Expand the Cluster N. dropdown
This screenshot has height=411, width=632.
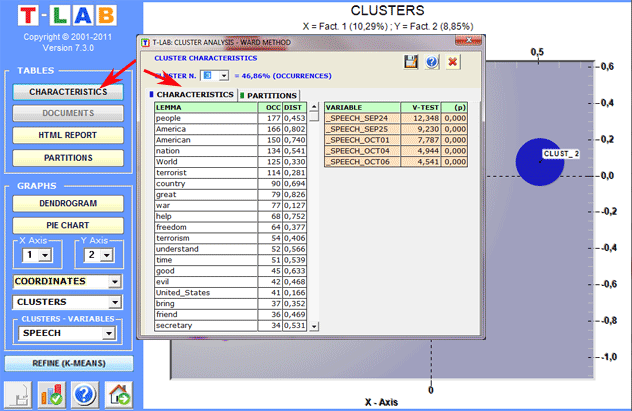pyautogui.click(x=223, y=75)
